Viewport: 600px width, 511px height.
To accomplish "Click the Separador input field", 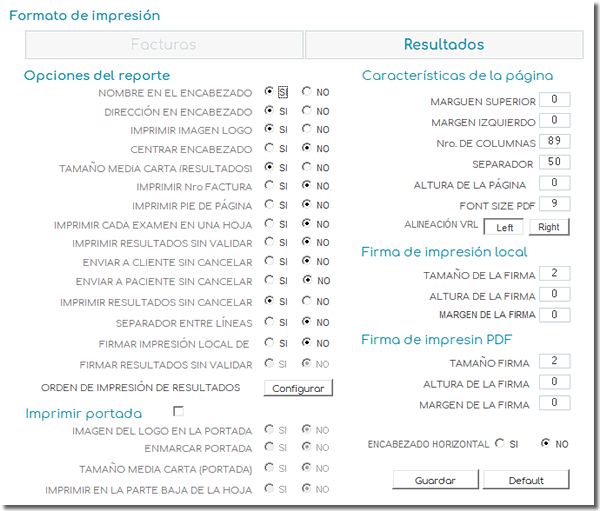I will point(554,162).
